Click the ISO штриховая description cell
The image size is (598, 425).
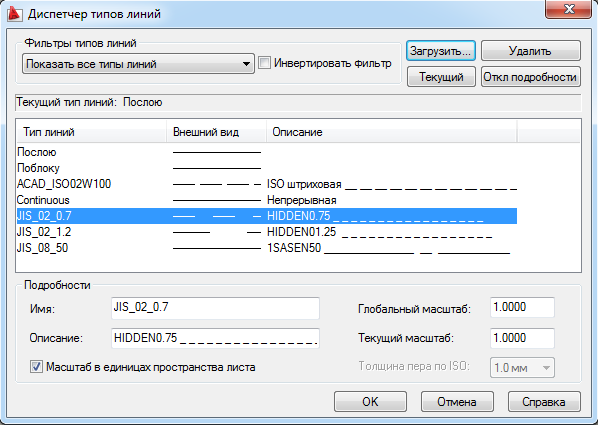coord(392,184)
